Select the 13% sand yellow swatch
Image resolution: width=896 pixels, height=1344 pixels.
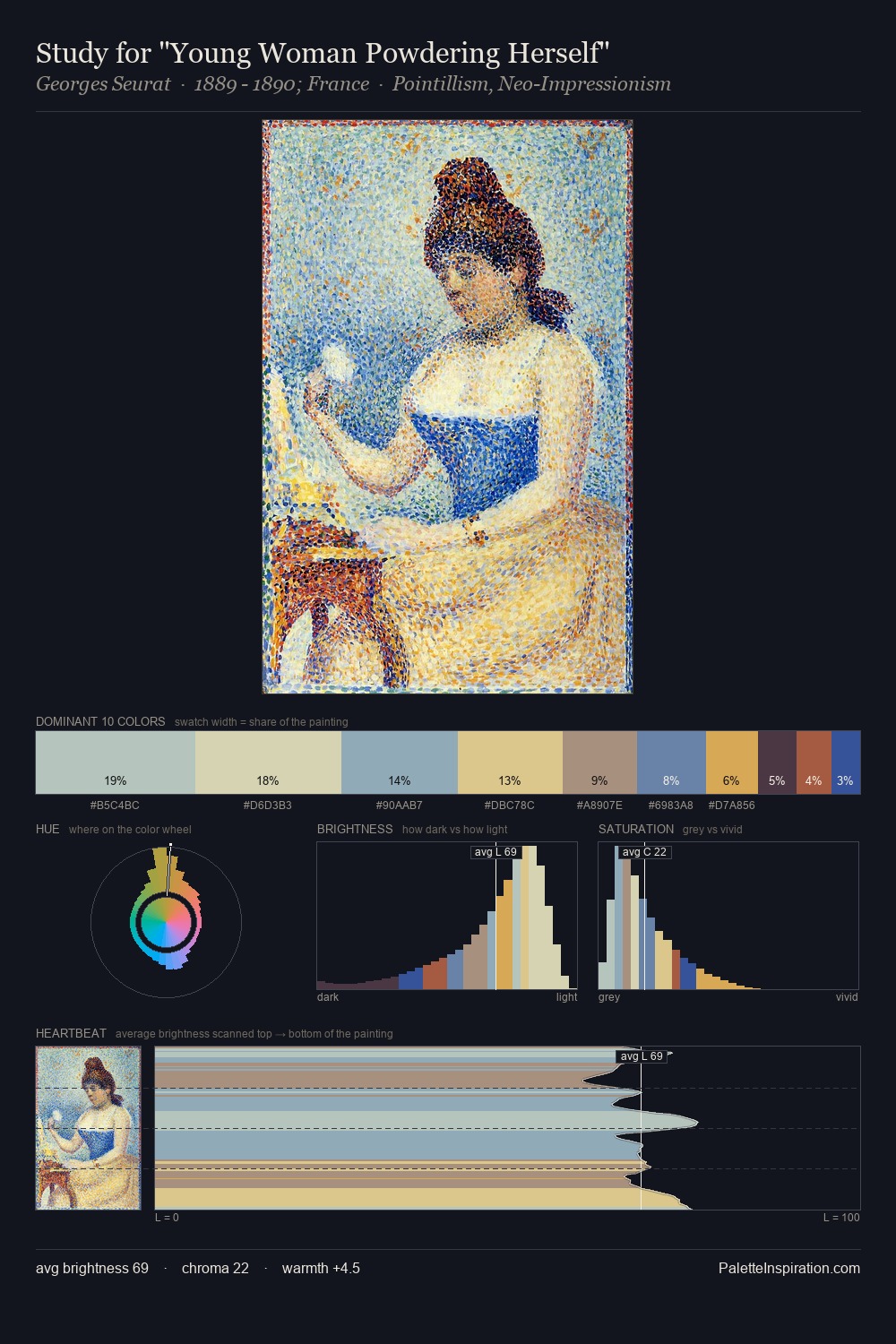click(510, 762)
